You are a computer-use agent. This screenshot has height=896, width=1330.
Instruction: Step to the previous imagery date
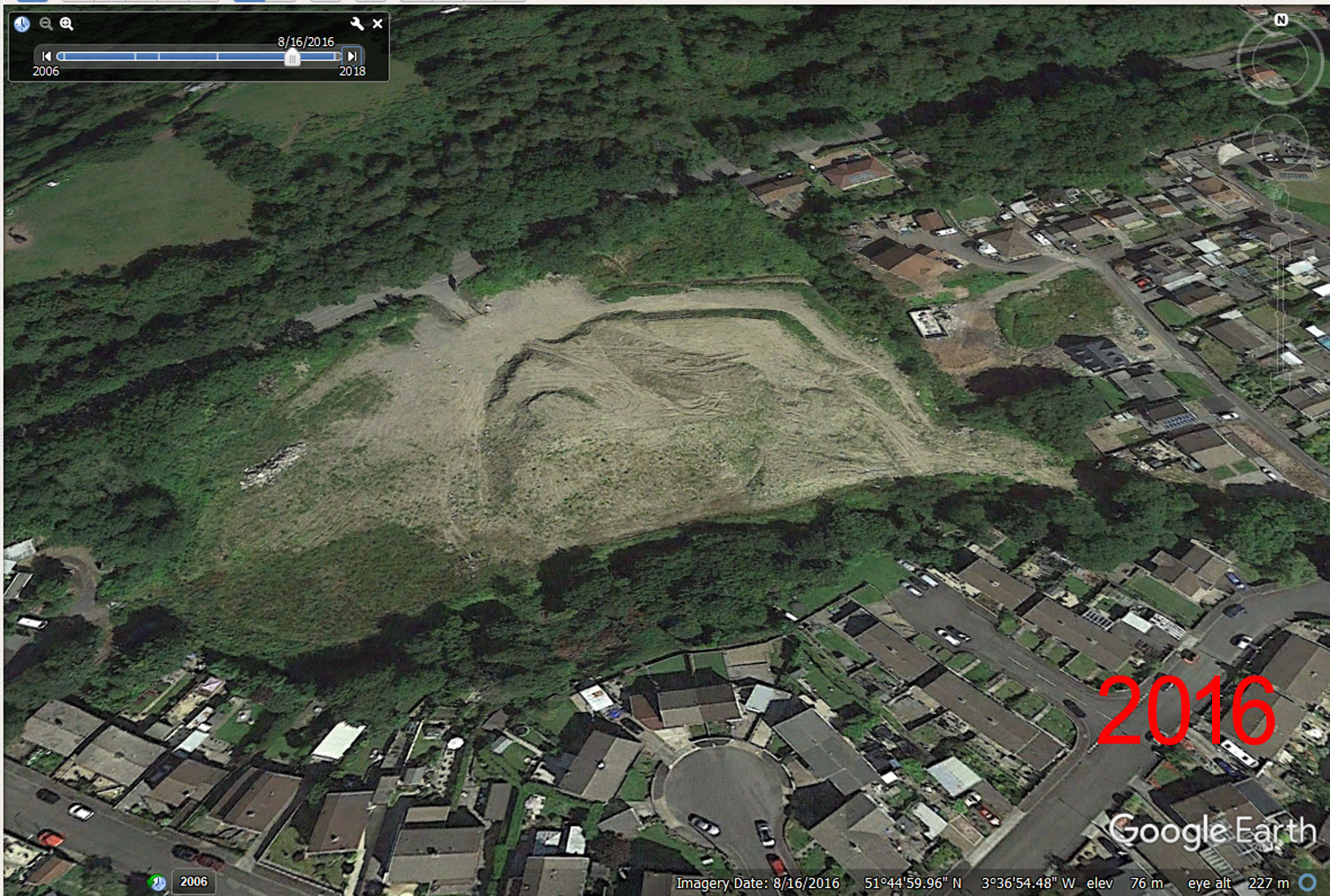[x=46, y=57]
